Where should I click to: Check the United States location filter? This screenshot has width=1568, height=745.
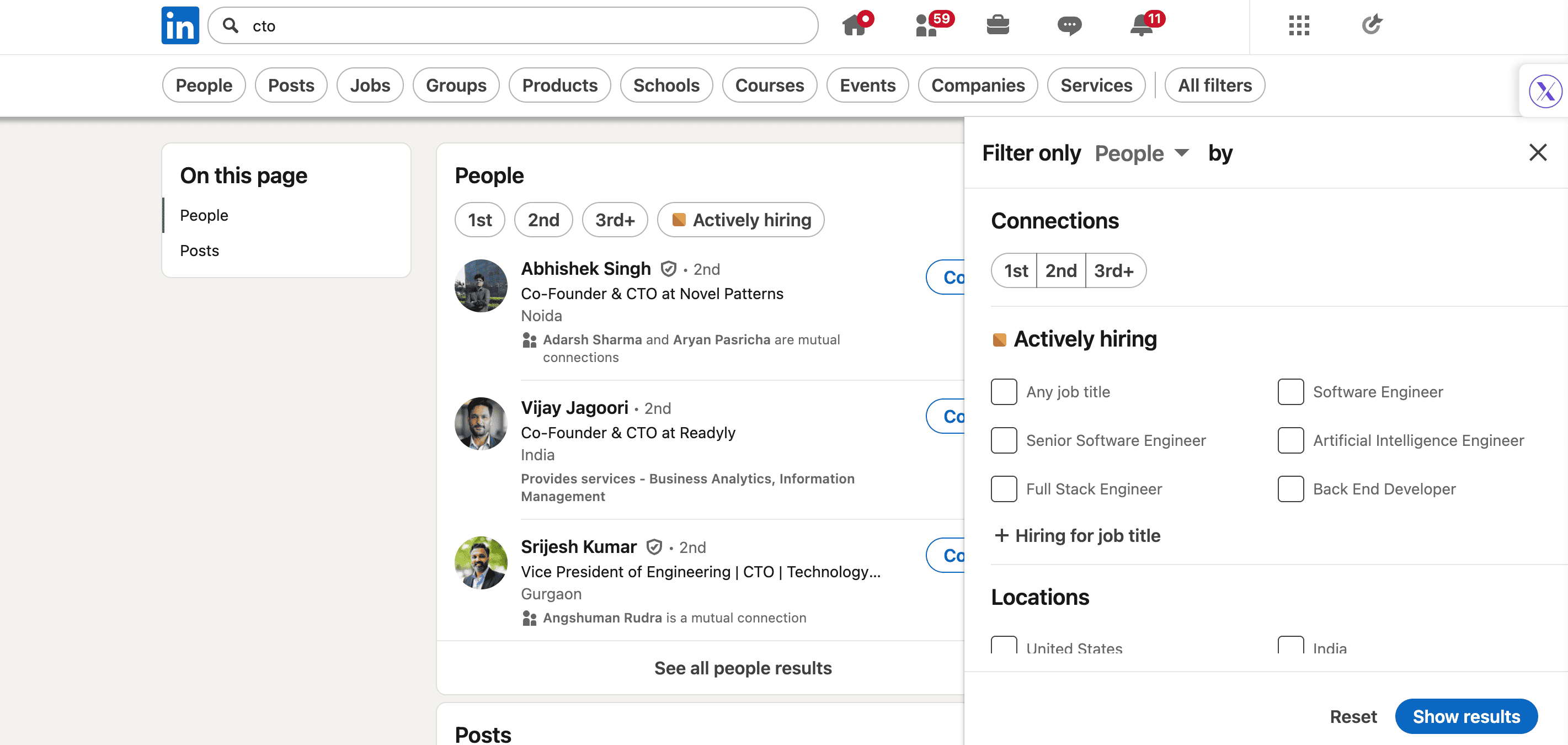(x=1004, y=645)
